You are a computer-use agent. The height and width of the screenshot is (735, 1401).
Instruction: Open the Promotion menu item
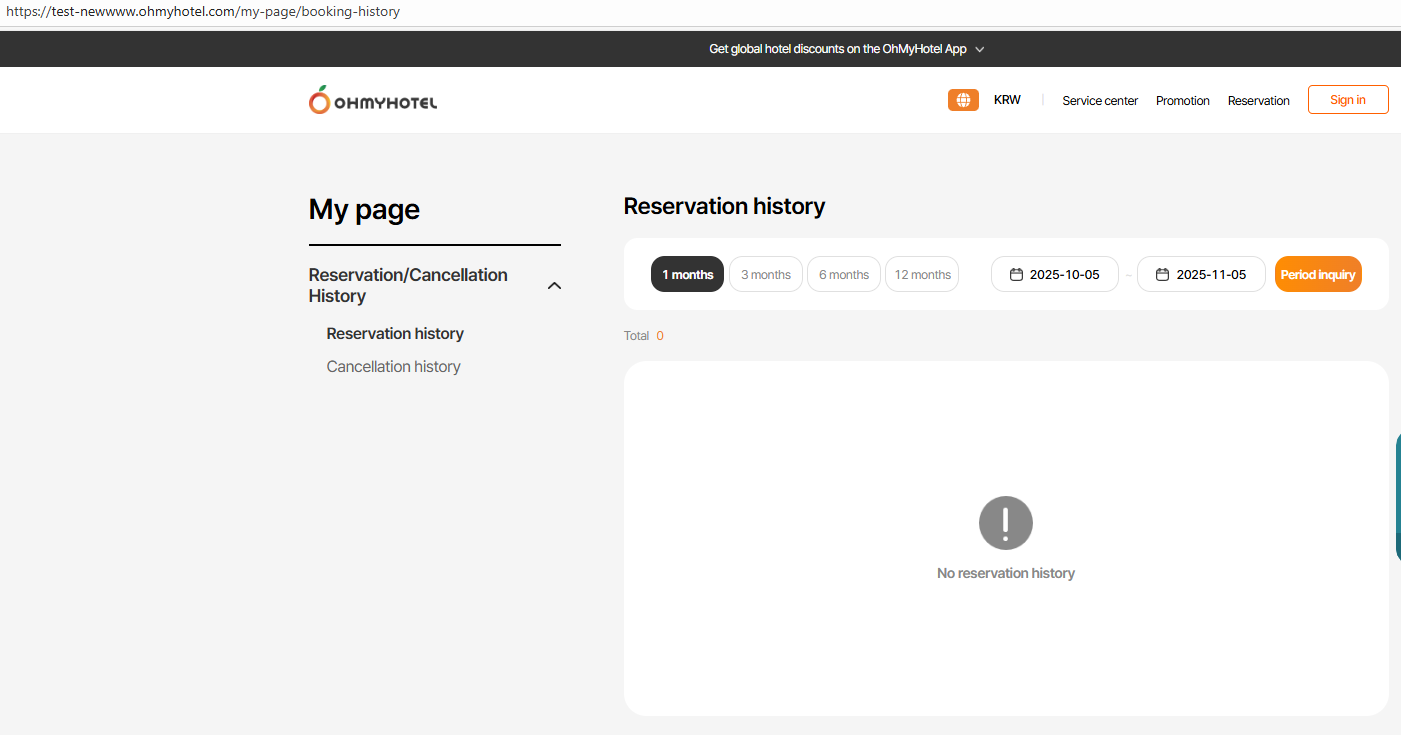coord(1182,101)
